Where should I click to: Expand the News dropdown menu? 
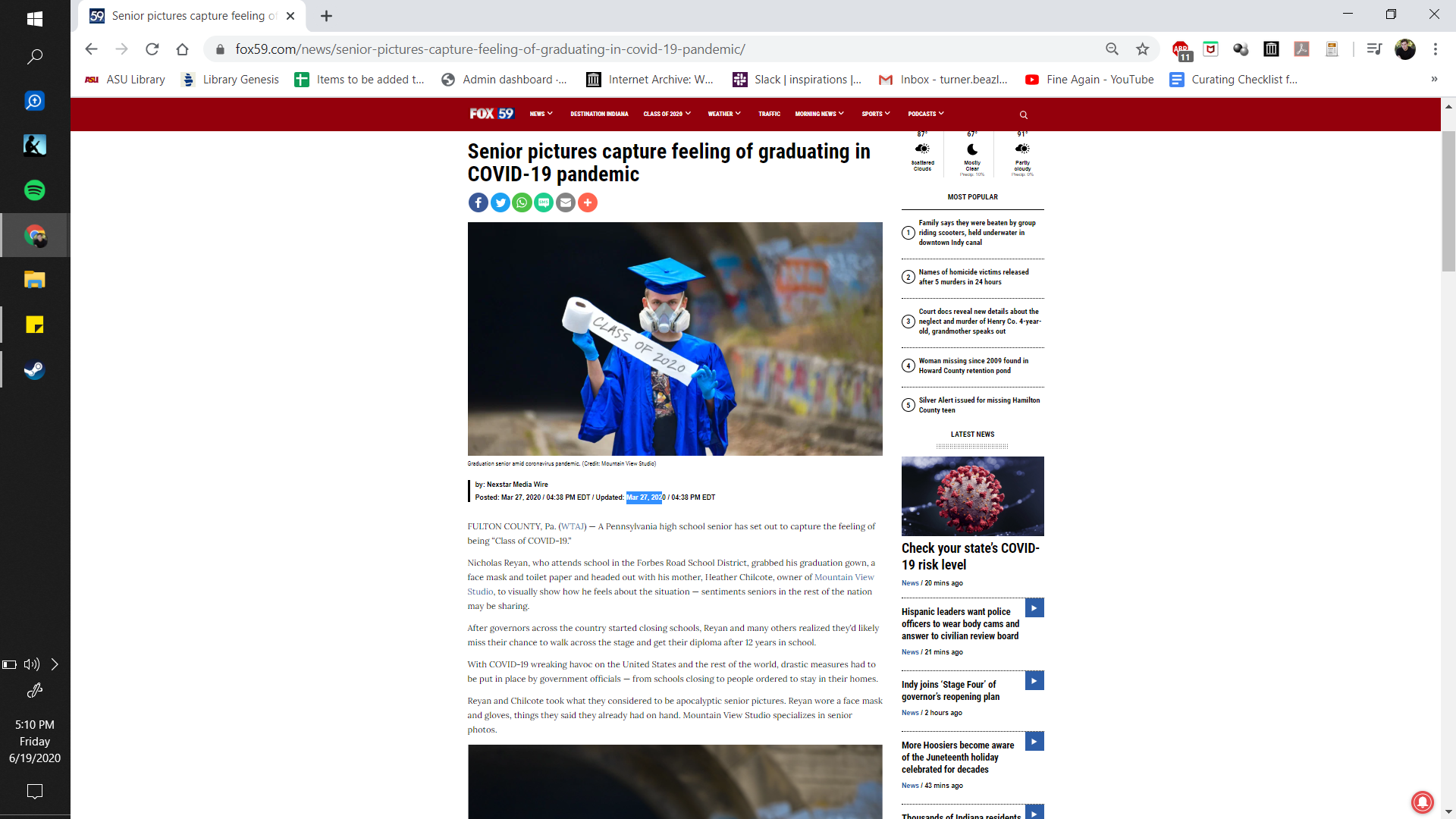point(541,114)
